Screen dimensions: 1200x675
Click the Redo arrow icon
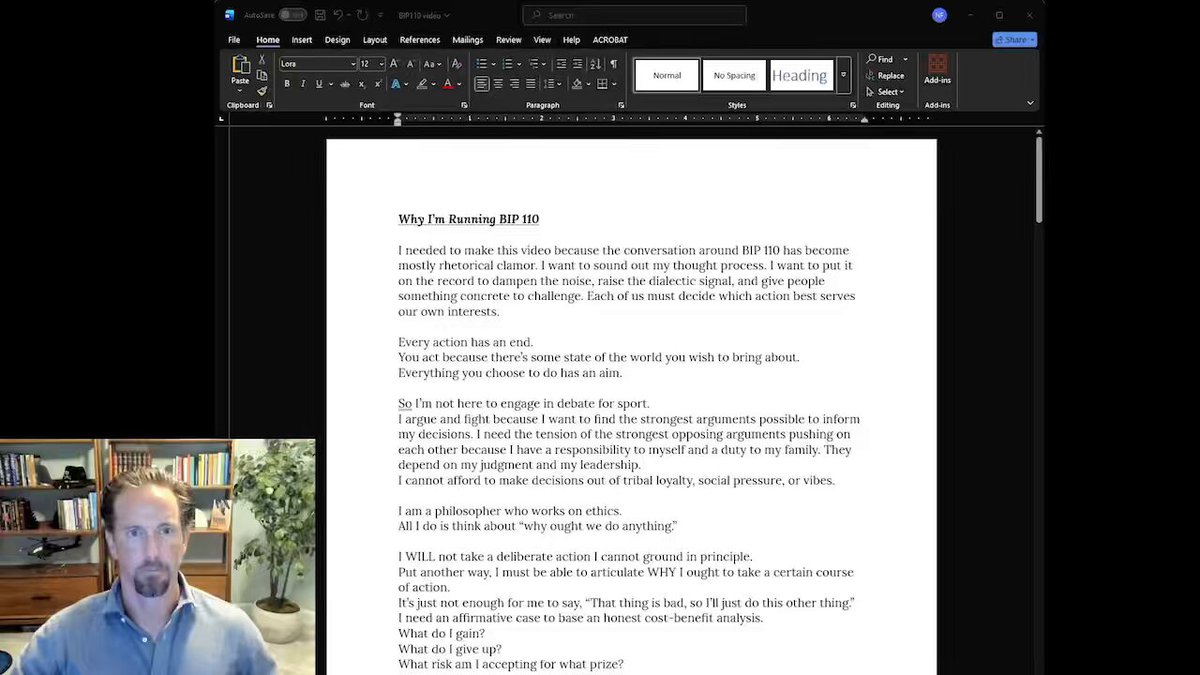tap(362, 15)
